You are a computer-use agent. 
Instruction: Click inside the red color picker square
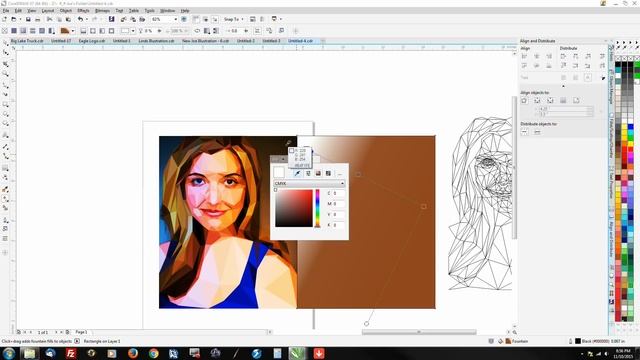coord(294,208)
